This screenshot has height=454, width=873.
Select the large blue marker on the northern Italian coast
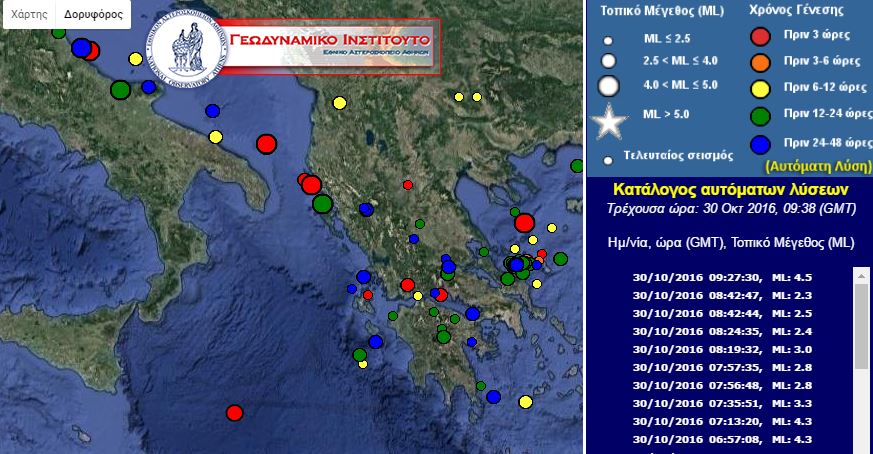[x=81, y=48]
